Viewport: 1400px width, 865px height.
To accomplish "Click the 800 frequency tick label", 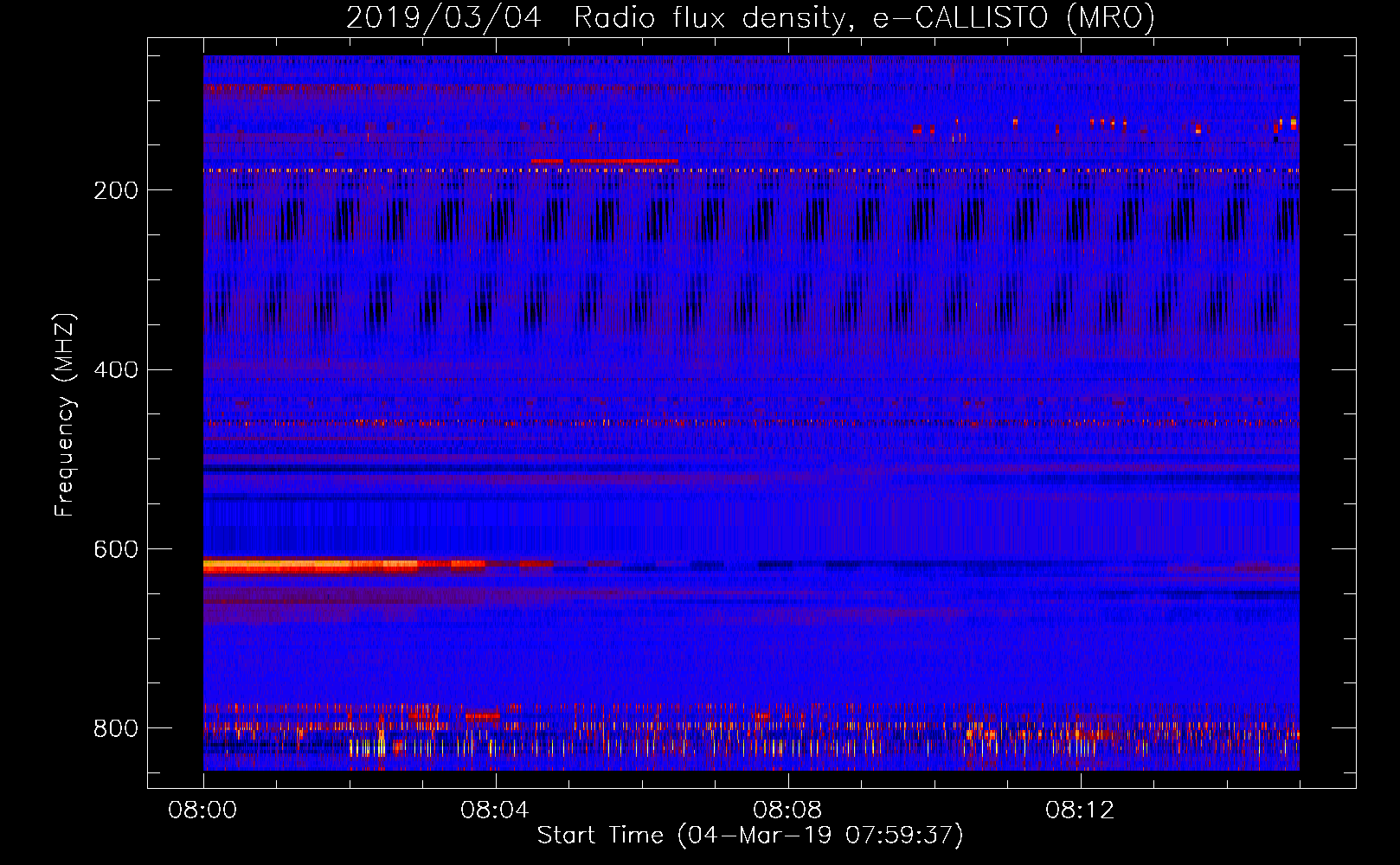I will [116, 728].
